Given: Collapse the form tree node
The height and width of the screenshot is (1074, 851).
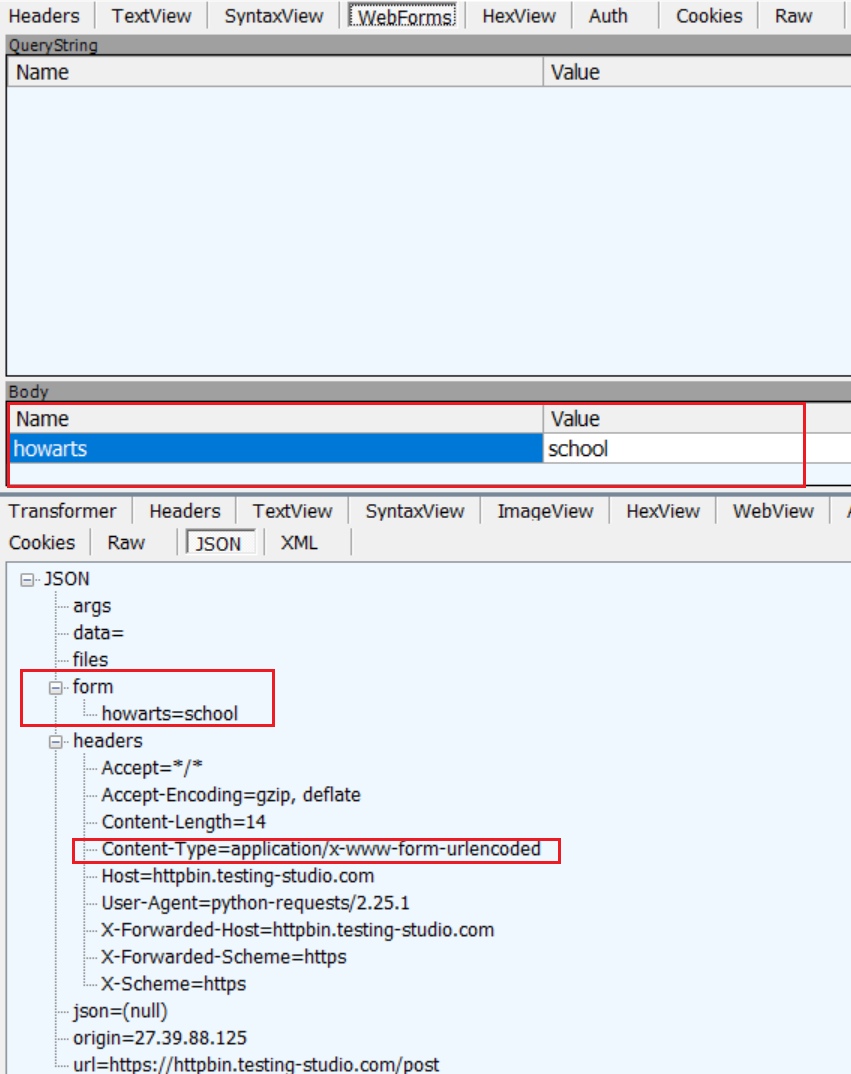Looking at the screenshot, I should (x=55, y=687).
